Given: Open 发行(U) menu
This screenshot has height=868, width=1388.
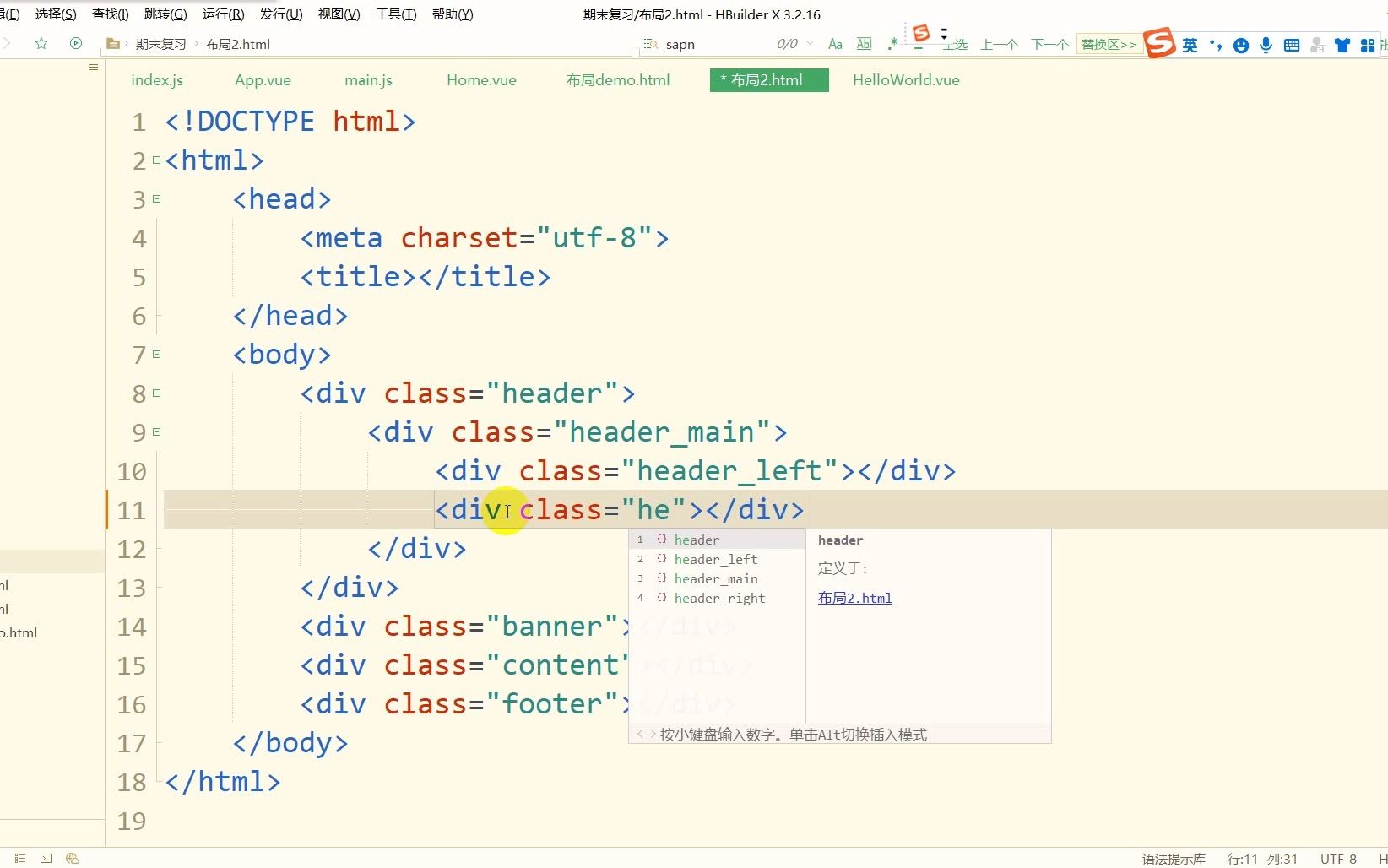Looking at the screenshot, I should [x=281, y=14].
